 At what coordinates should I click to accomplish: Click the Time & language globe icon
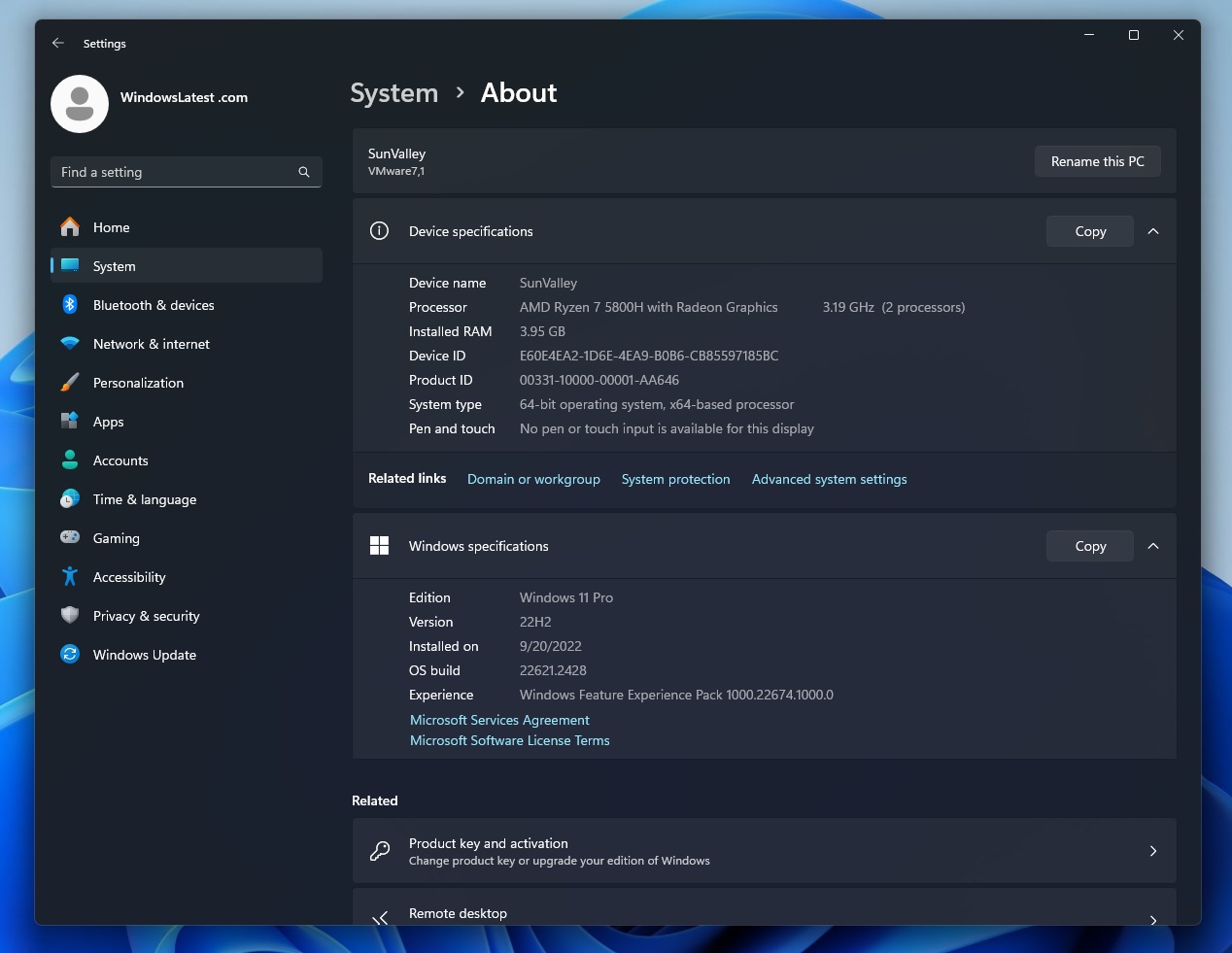click(70, 498)
